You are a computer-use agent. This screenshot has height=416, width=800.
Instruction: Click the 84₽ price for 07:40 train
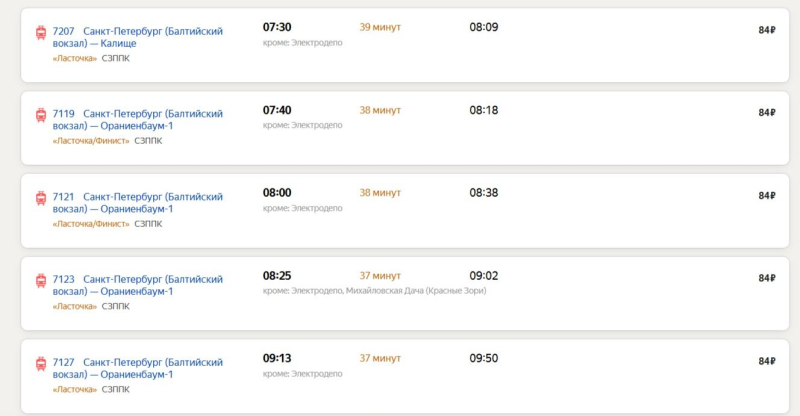click(x=767, y=113)
